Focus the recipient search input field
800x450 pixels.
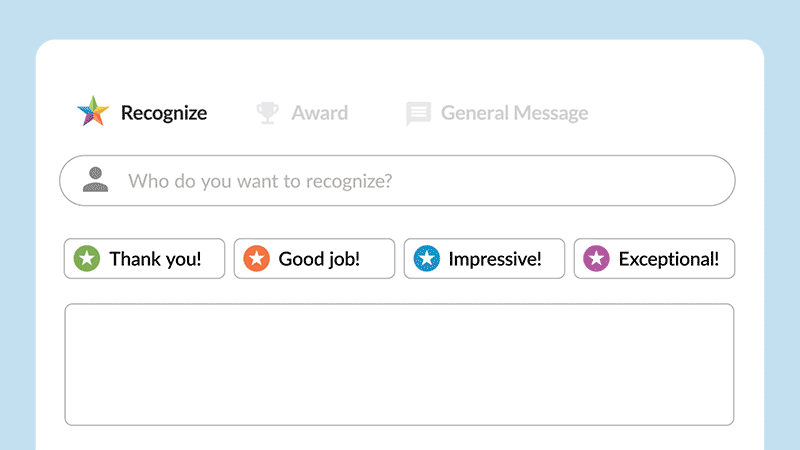point(397,181)
